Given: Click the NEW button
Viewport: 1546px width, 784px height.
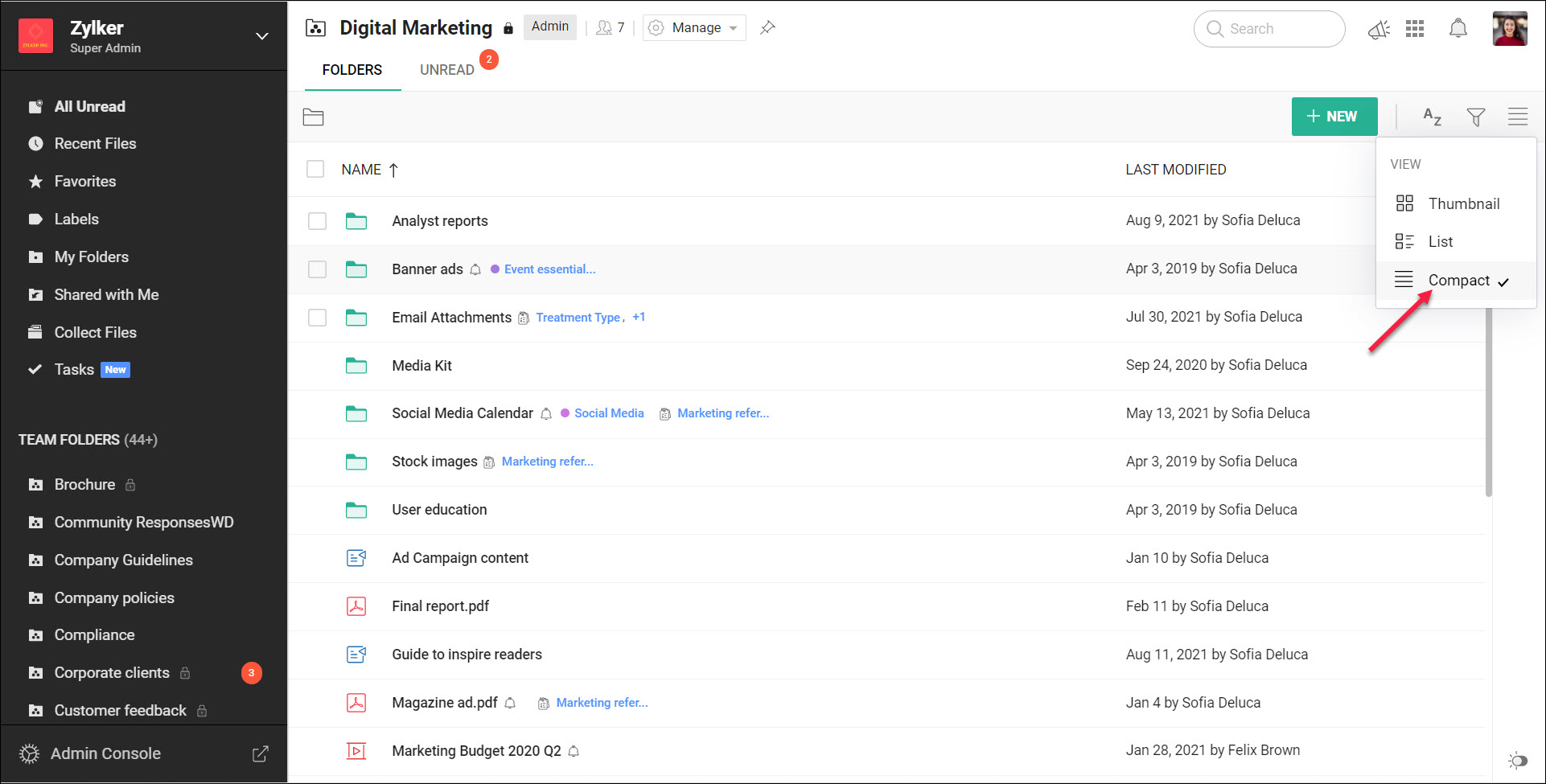Looking at the screenshot, I should click(1334, 117).
